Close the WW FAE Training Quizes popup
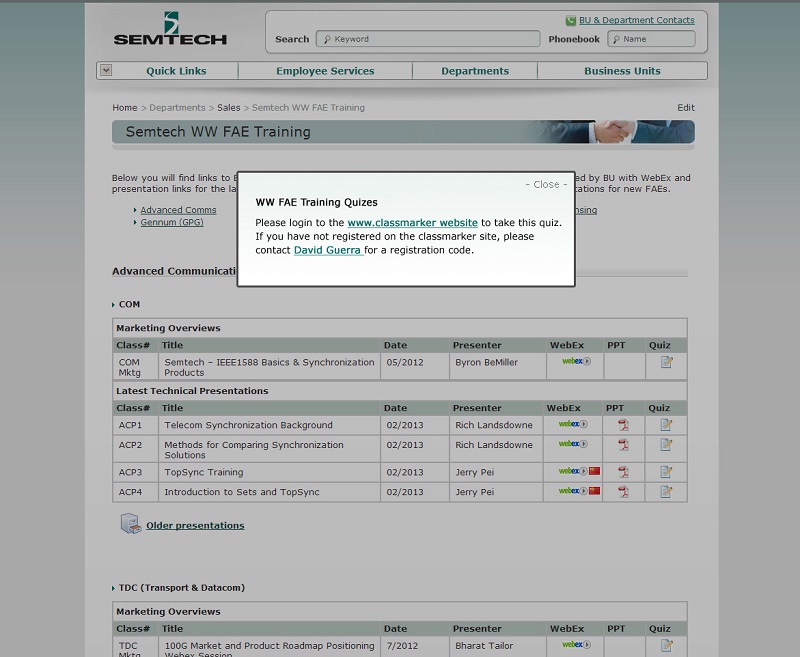Image resolution: width=800 pixels, height=657 pixels. tap(546, 184)
